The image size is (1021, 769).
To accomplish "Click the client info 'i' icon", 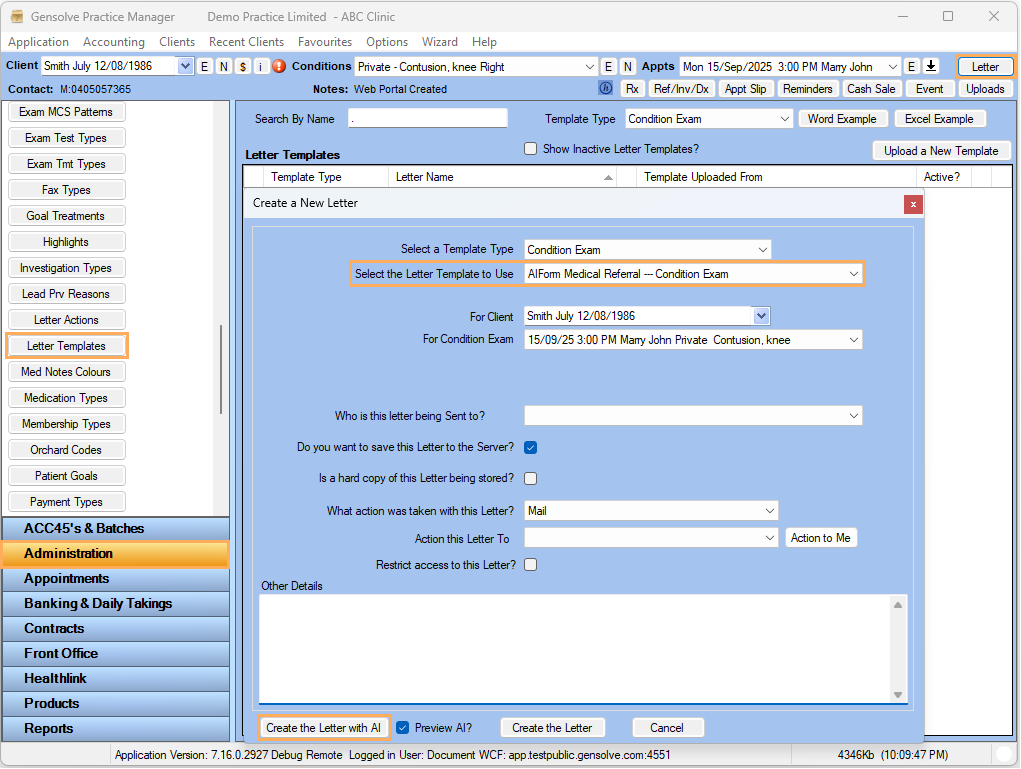I will click(261, 67).
